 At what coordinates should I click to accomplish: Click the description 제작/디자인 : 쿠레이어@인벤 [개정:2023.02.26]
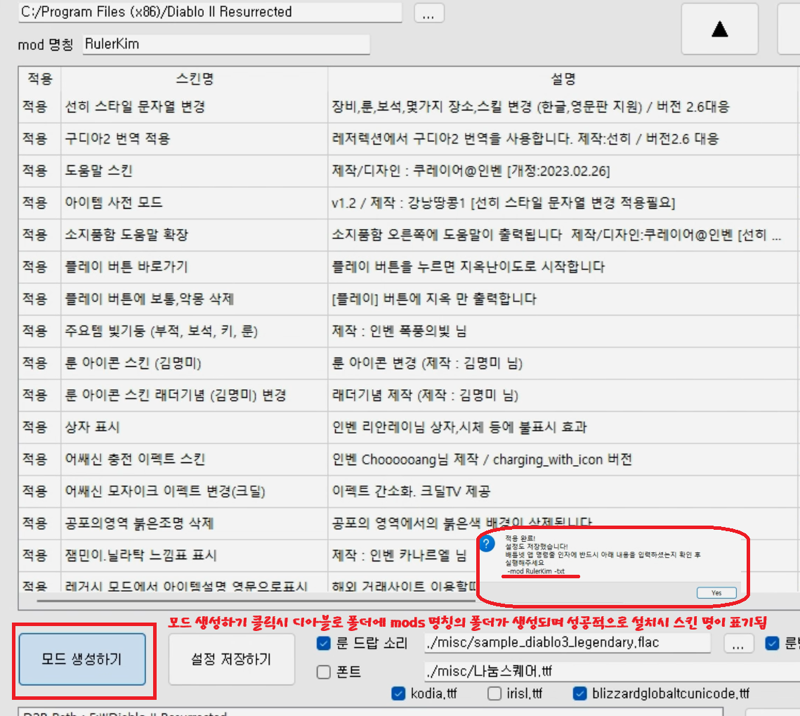tap(471, 170)
